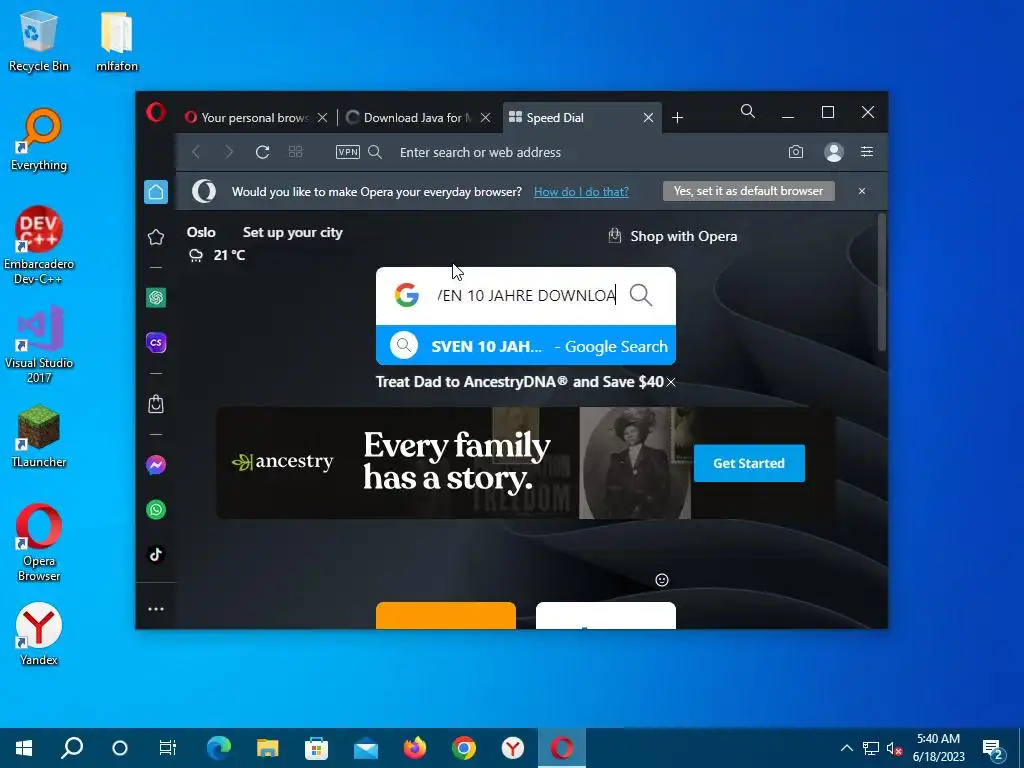
Task: Select 'SVEN 10 JAH... - Google Search' suggestion
Action: point(526,345)
